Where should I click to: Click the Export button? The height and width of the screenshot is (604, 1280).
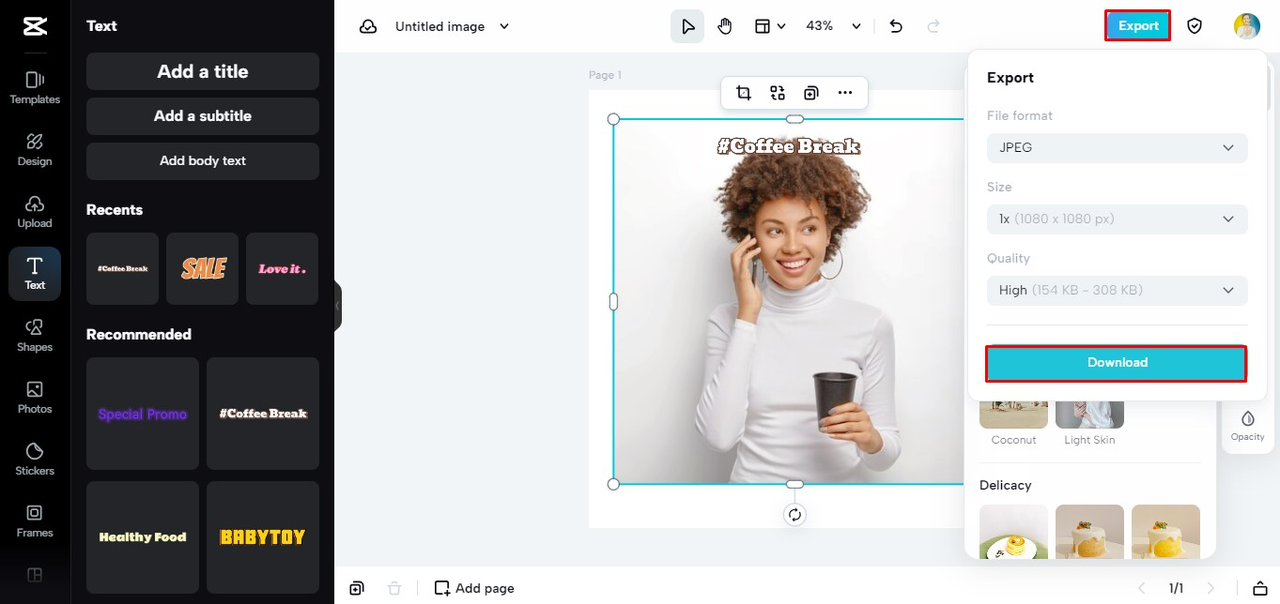click(1138, 26)
